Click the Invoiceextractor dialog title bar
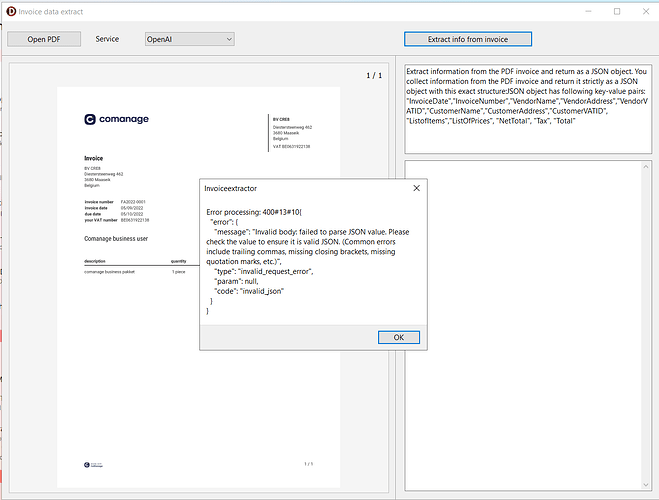This screenshot has width=659, height=500. 300,187
